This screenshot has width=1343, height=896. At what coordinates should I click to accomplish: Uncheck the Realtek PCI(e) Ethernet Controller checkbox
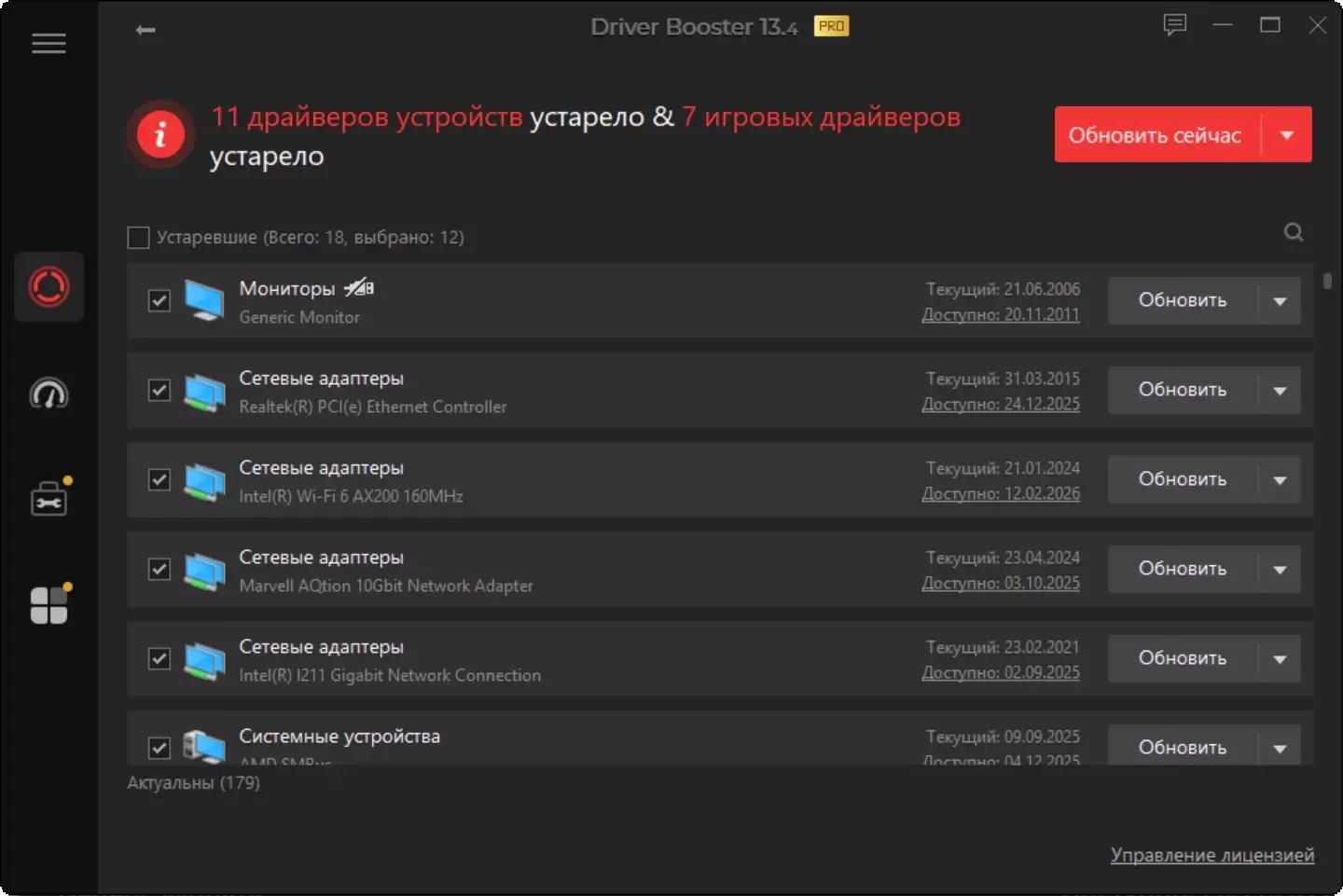[x=159, y=390]
